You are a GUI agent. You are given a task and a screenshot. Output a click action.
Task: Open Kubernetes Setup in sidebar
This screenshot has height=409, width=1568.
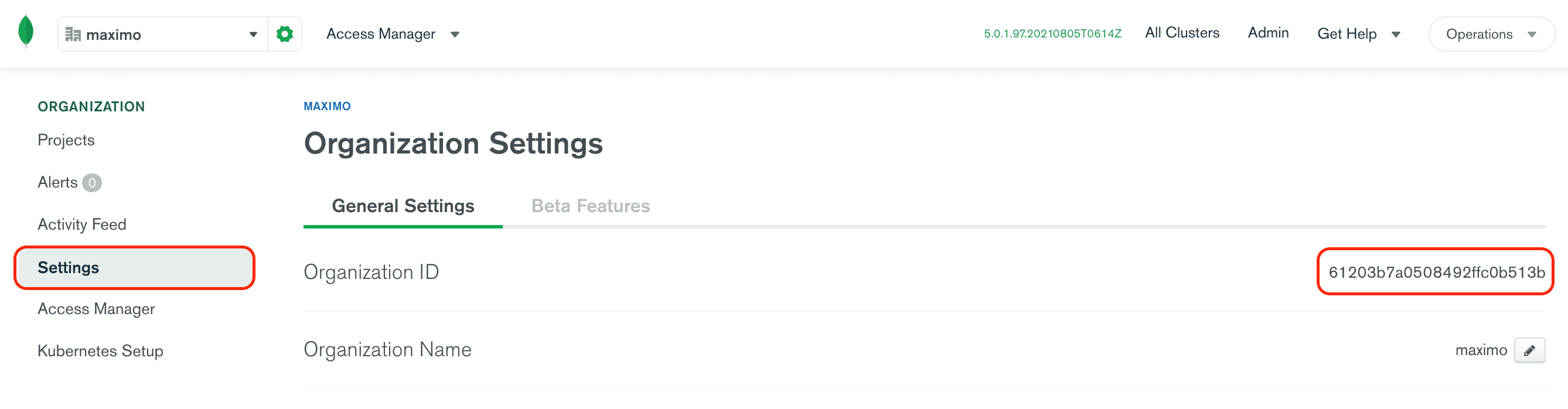click(100, 351)
